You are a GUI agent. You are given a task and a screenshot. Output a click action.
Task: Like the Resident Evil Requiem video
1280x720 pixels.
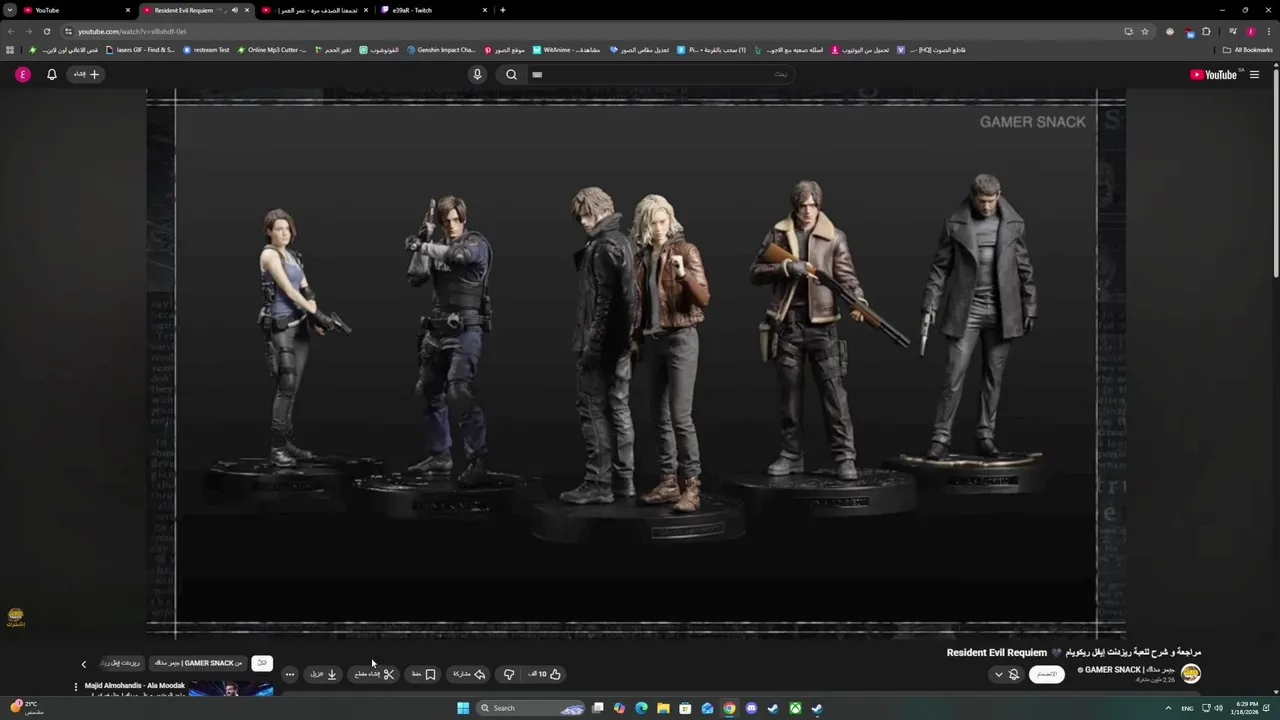[545, 674]
